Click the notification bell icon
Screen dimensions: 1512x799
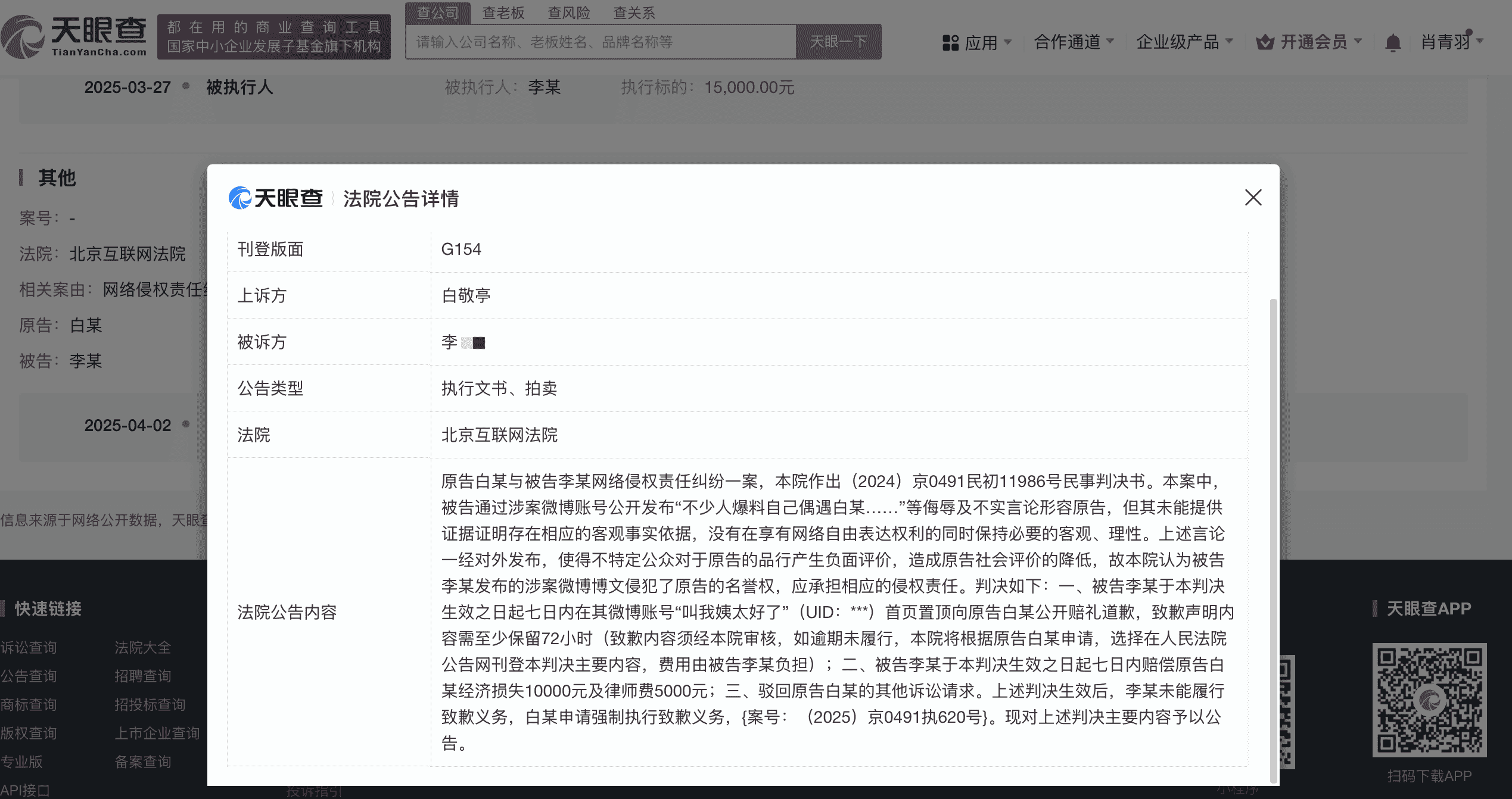[1393, 42]
